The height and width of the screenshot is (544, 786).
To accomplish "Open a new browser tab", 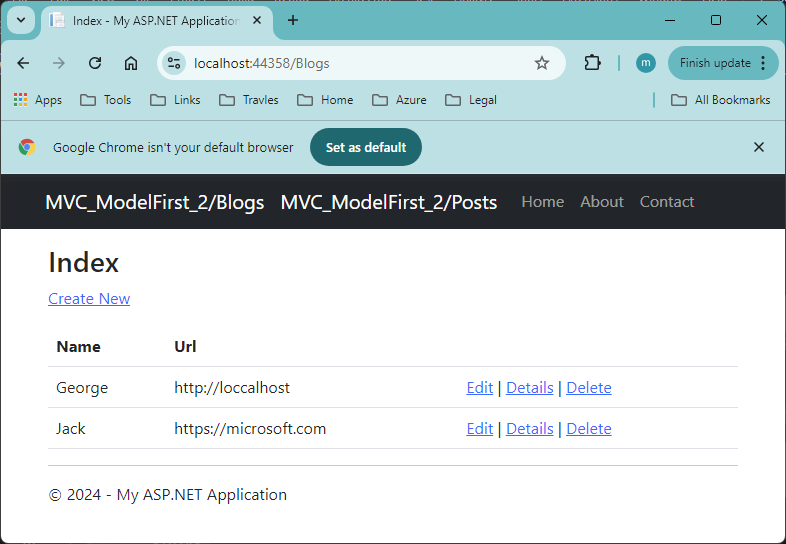I will pos(293,20).
